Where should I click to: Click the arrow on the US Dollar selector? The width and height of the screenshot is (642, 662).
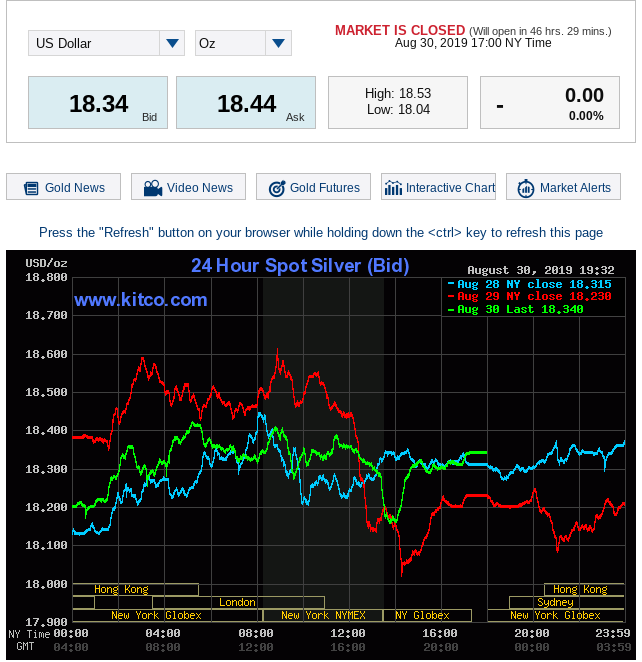172,43
